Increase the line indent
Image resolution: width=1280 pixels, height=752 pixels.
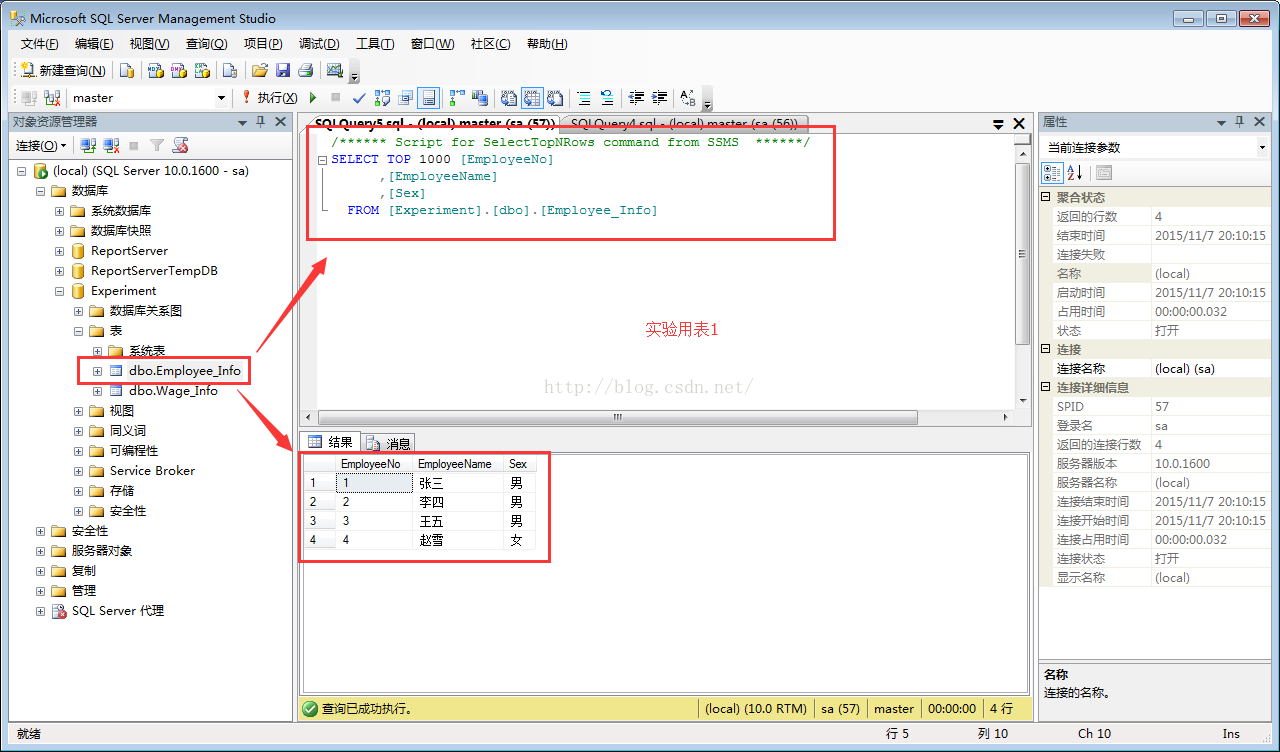tap(659, 98)
